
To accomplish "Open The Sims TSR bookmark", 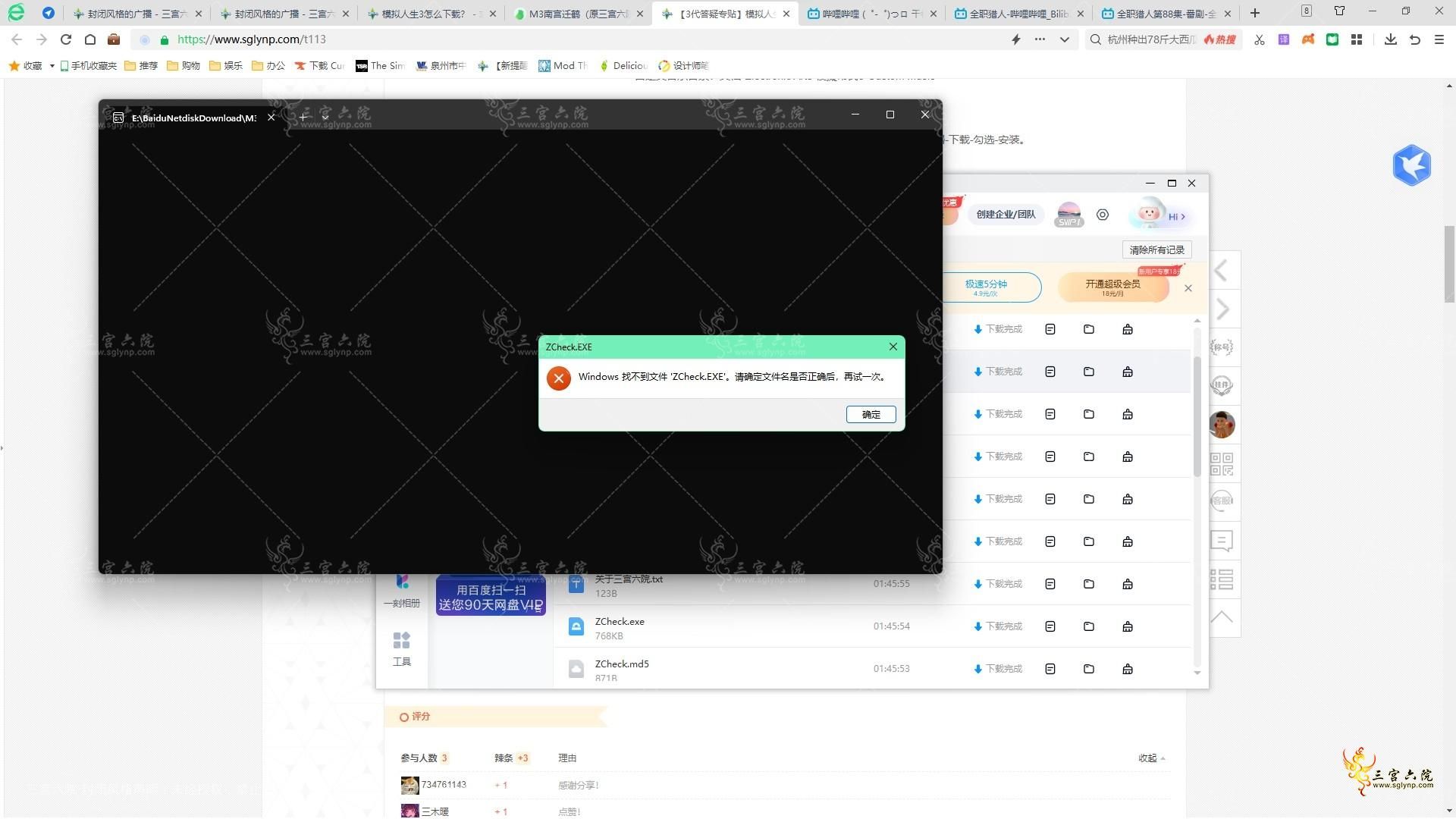I will pyautogui.click(x=380, y=66).
